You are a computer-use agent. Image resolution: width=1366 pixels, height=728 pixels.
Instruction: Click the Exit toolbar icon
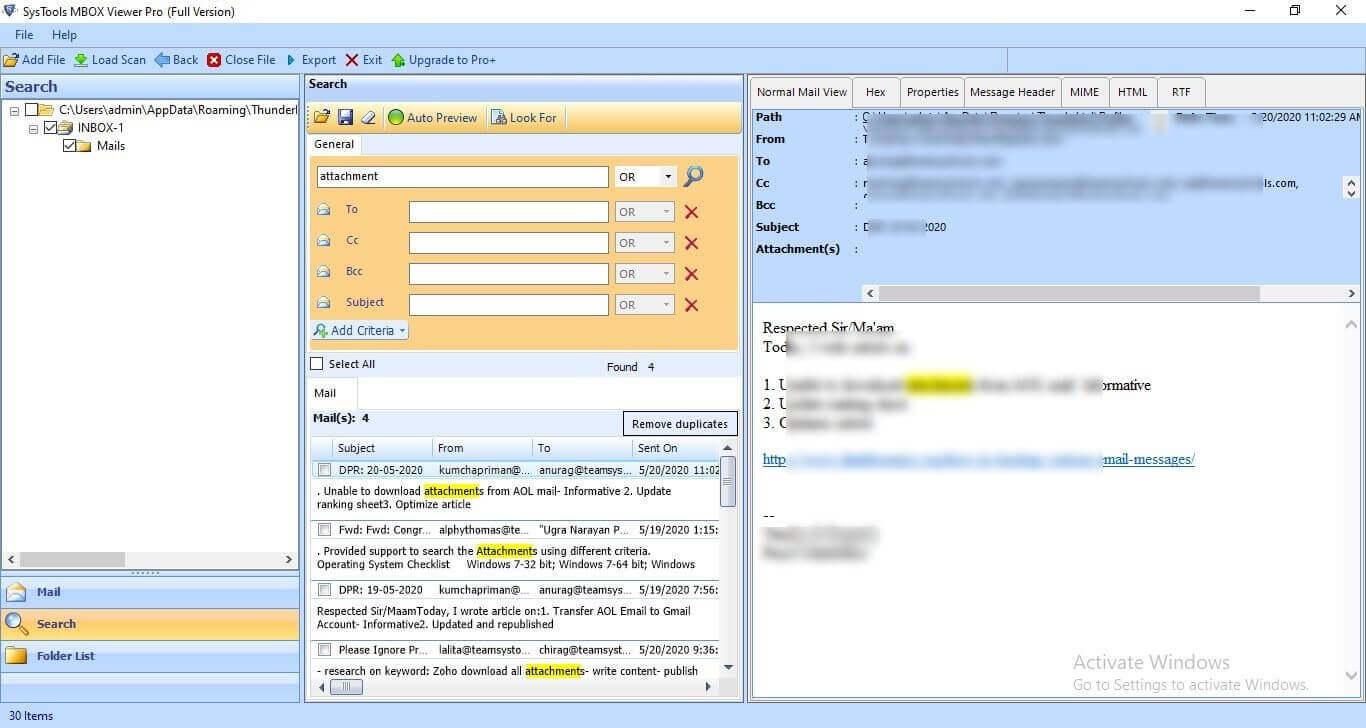(352, 60)
